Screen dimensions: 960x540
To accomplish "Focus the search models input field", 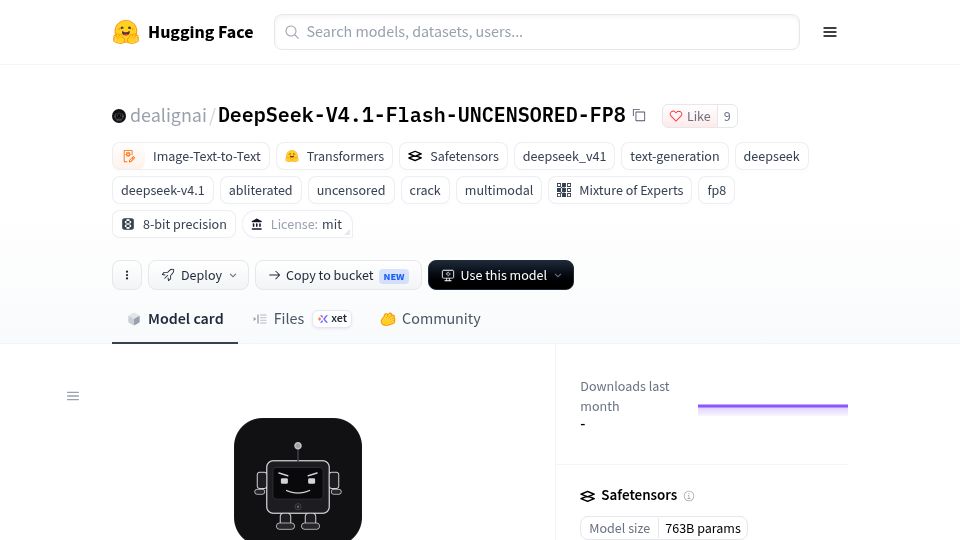I will tap(536, 32).
